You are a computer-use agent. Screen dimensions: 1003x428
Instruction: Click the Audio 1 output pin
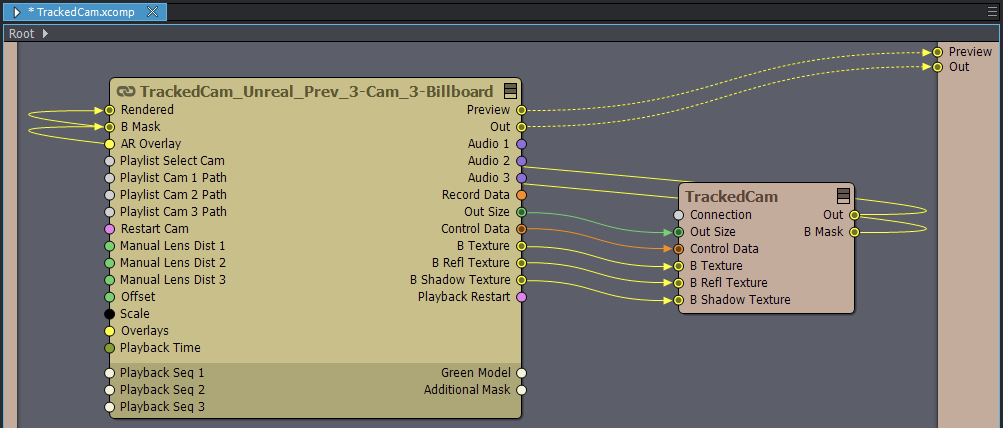(x=521, y=144)
